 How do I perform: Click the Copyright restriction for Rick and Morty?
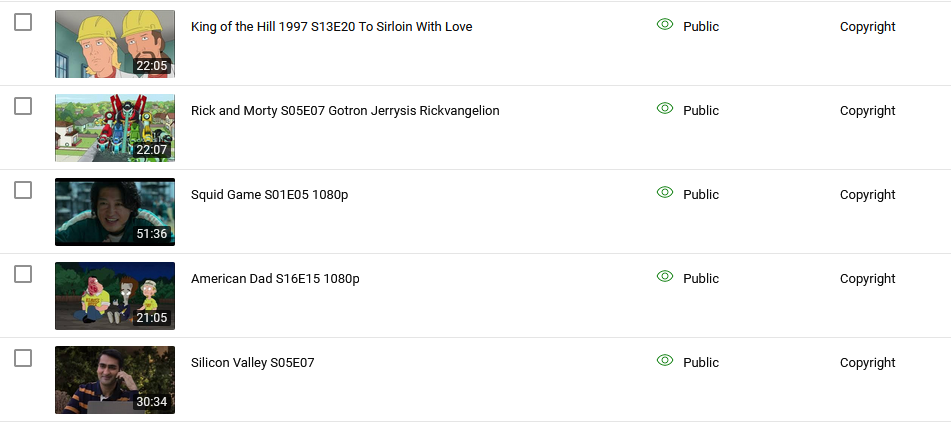[867, 111]
